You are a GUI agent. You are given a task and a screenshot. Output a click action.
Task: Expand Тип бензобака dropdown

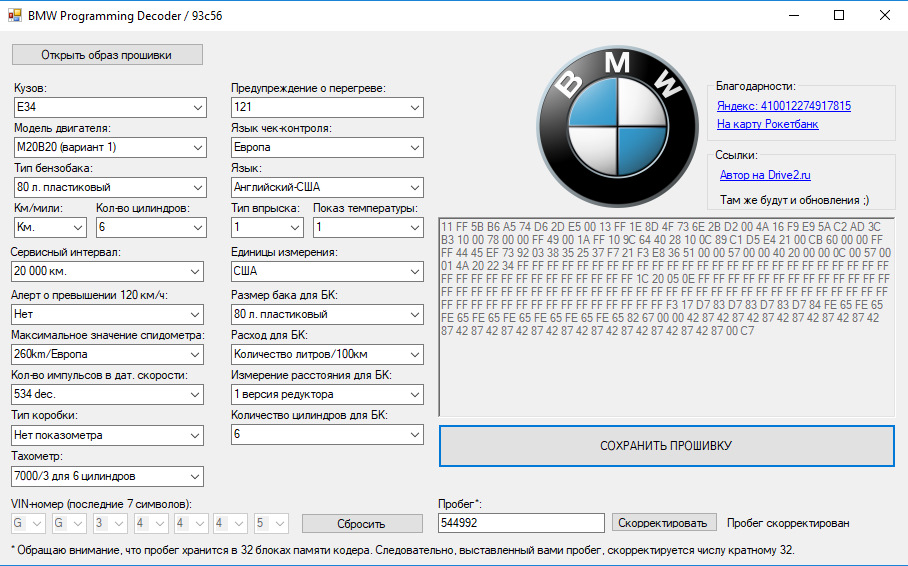pos(110,187)
